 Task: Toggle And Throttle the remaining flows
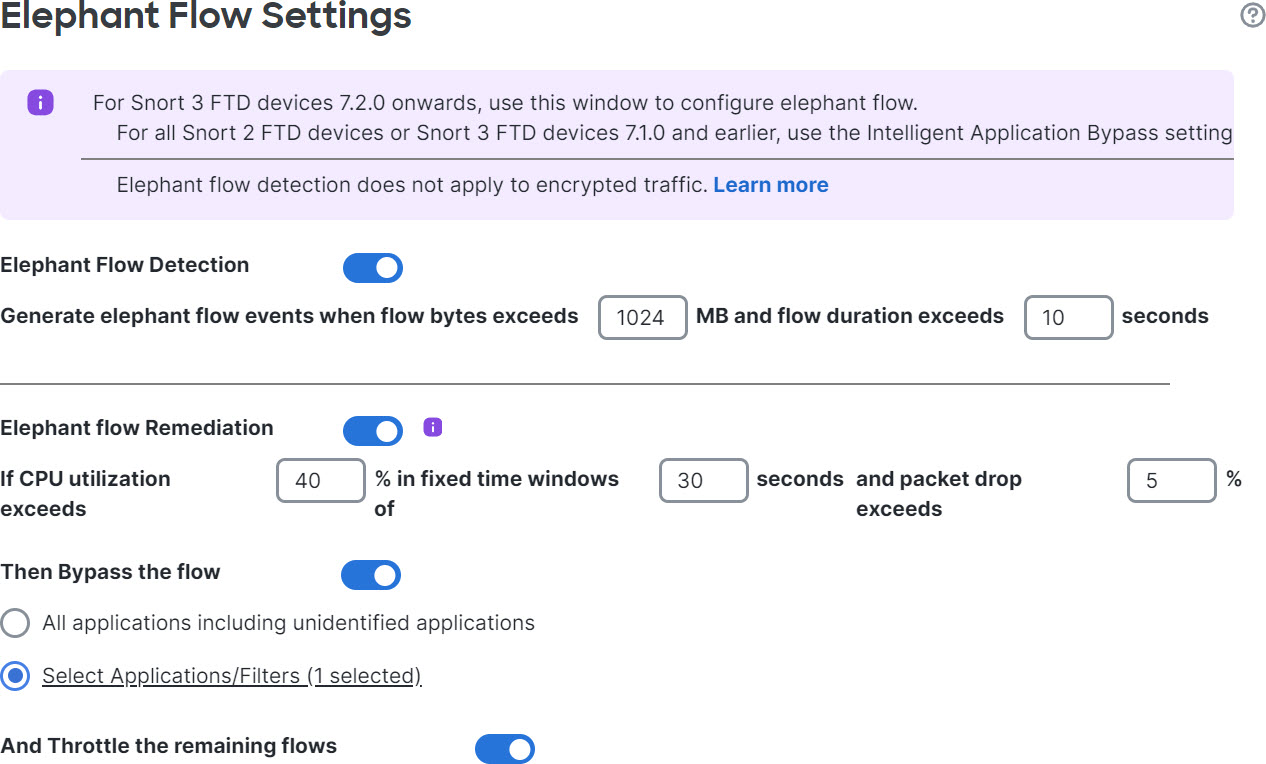tap(504, 749)
